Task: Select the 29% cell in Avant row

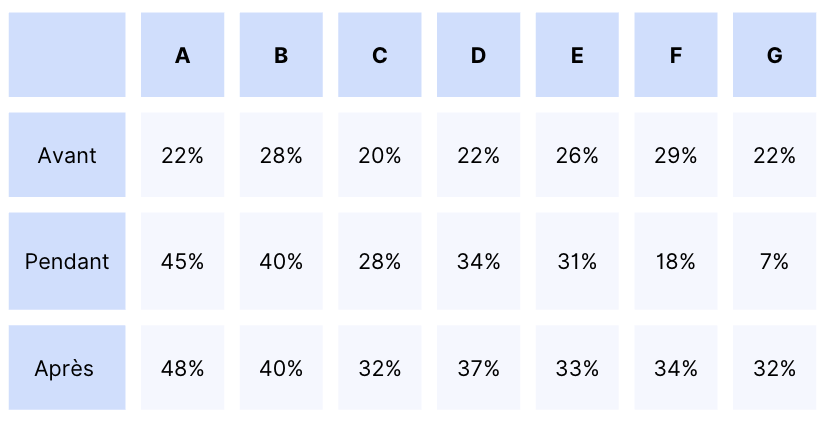Action: (x=676, y=155)
